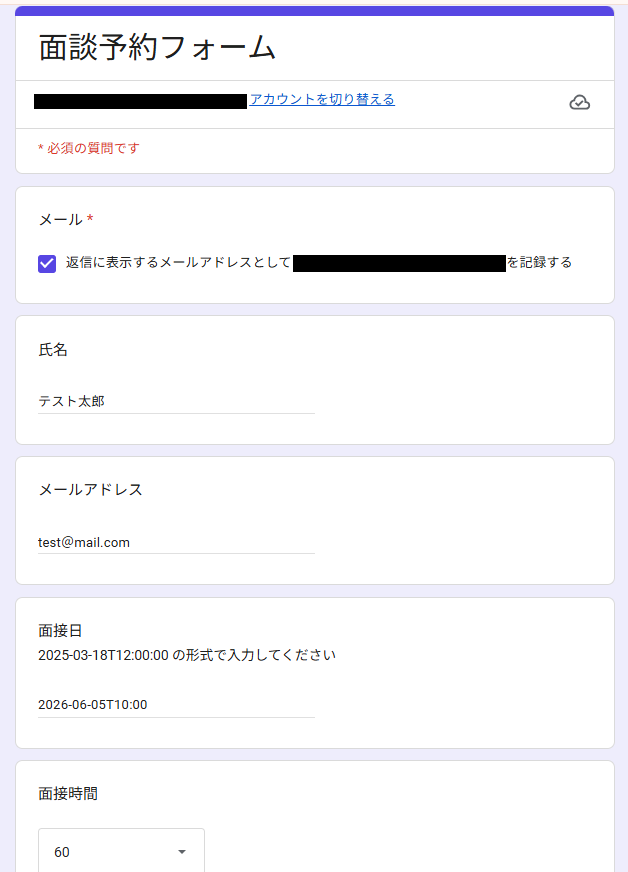
Task: Uncheck the record email address checkbox
Action: (47, 264)
